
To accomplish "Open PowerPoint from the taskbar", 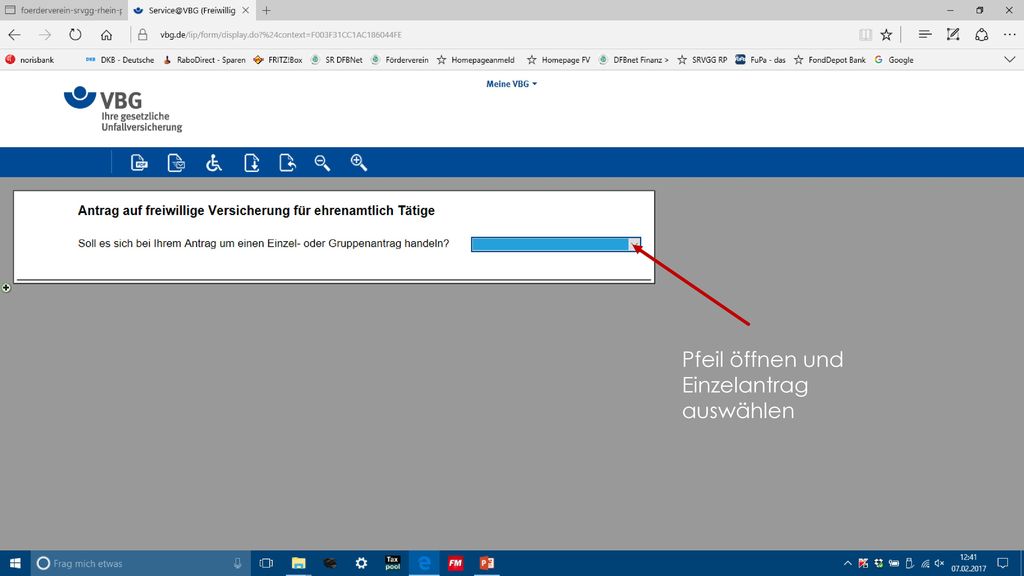I will pyautogui.click(x=487, y=563).
